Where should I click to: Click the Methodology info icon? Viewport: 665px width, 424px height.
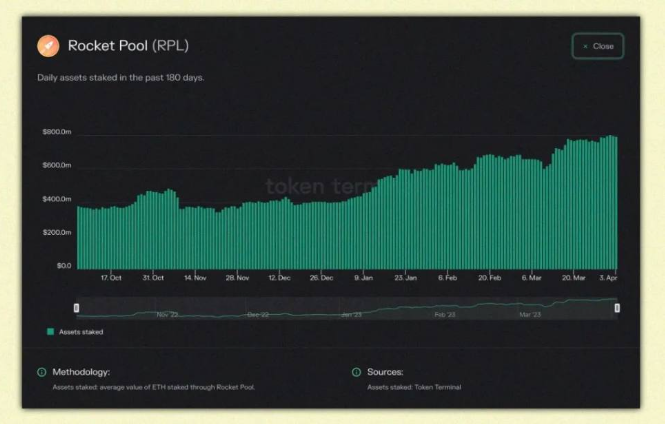coord(42,372)
